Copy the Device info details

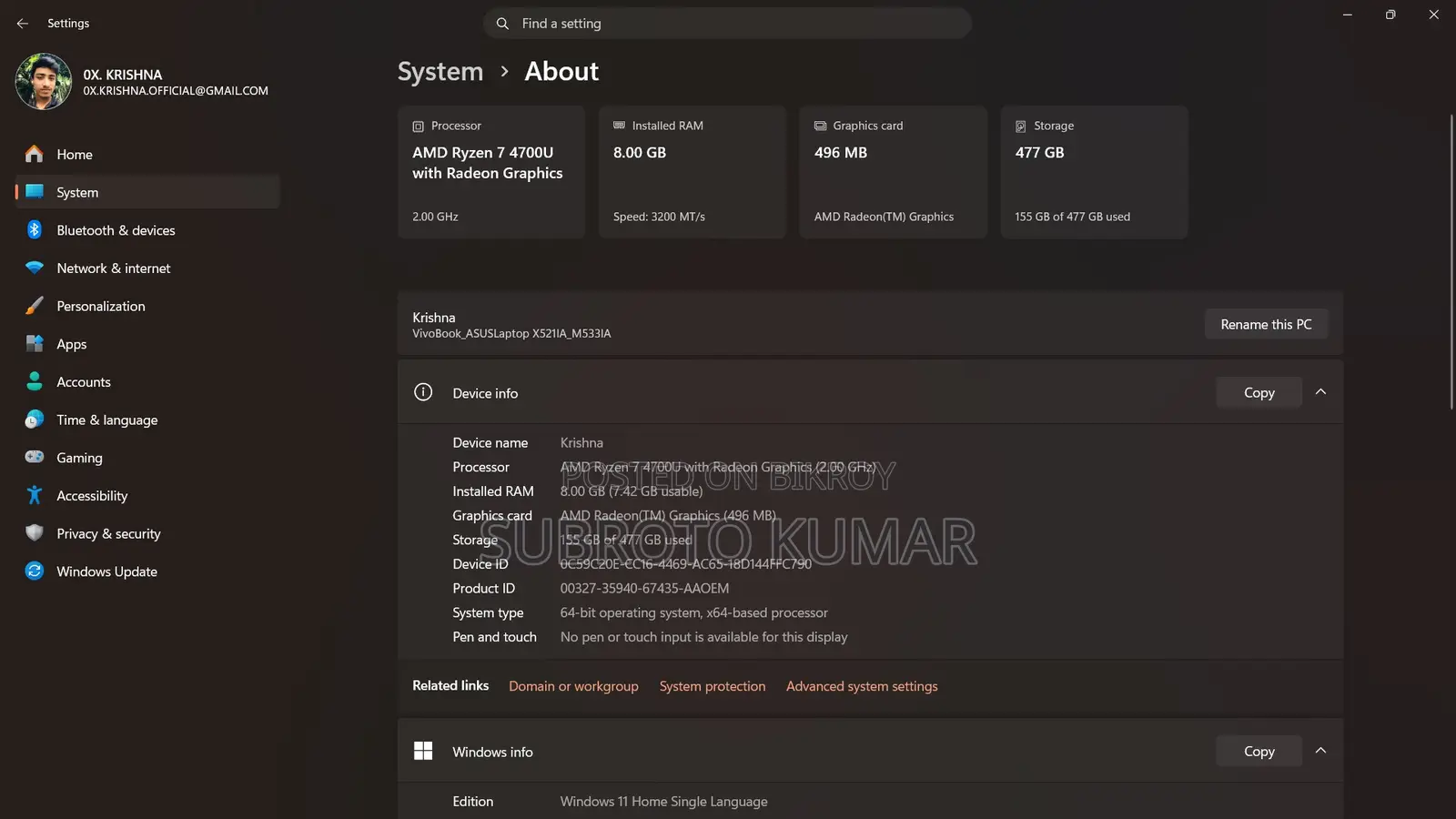pos(1259,392)
